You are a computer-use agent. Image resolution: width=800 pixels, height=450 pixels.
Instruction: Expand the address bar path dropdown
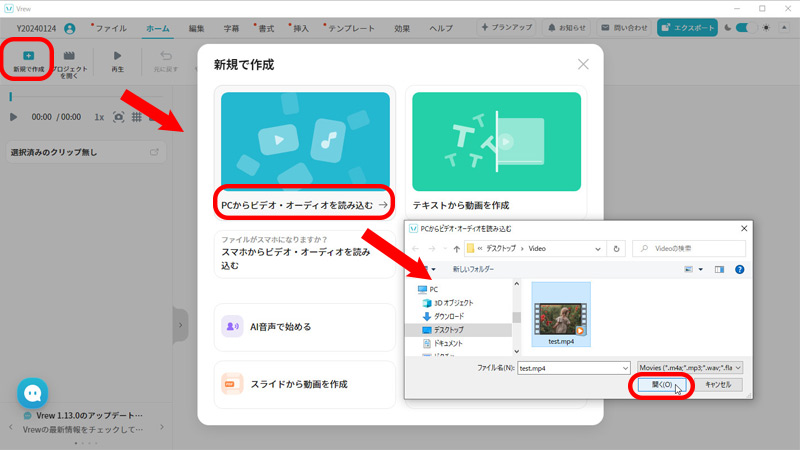coord(597,249)
